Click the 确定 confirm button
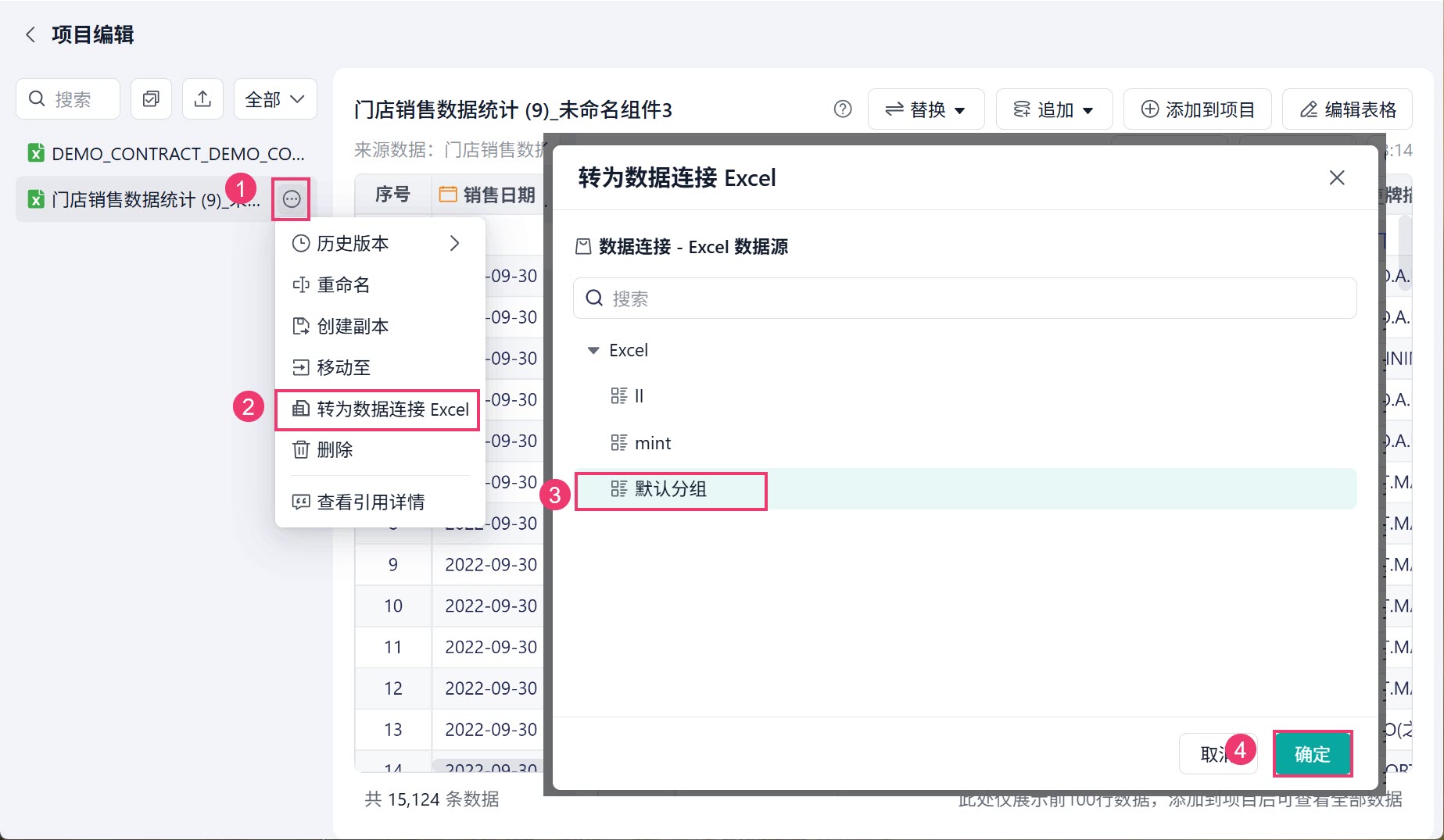The image size is (1444, 840). pos(1313,754)
